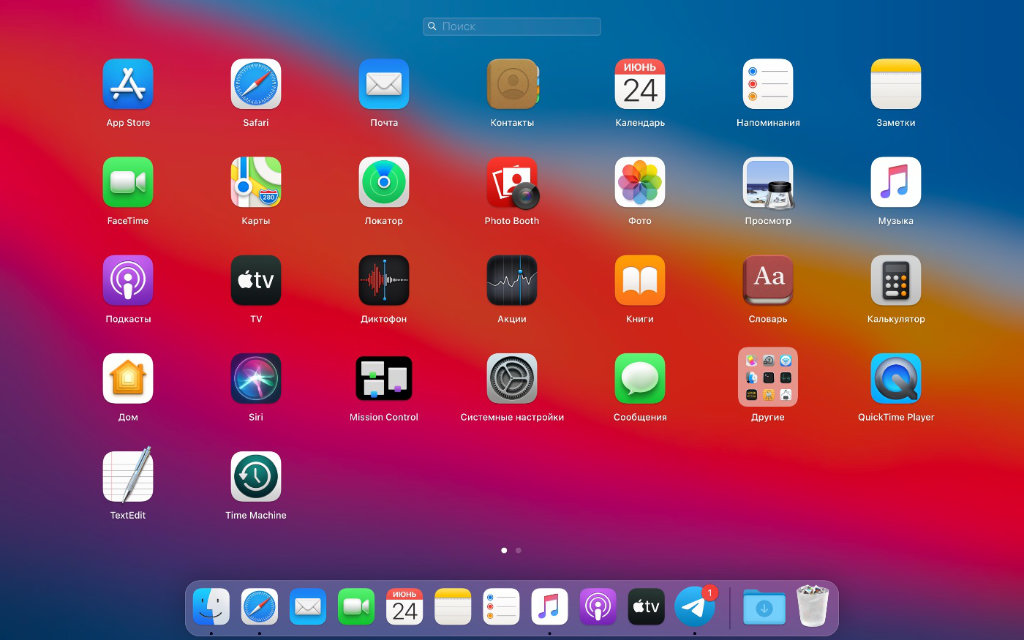Open Podcasts icon in the Dock
The height and width of the screenshot is (640, 1024).
click(x=598, y=607)
